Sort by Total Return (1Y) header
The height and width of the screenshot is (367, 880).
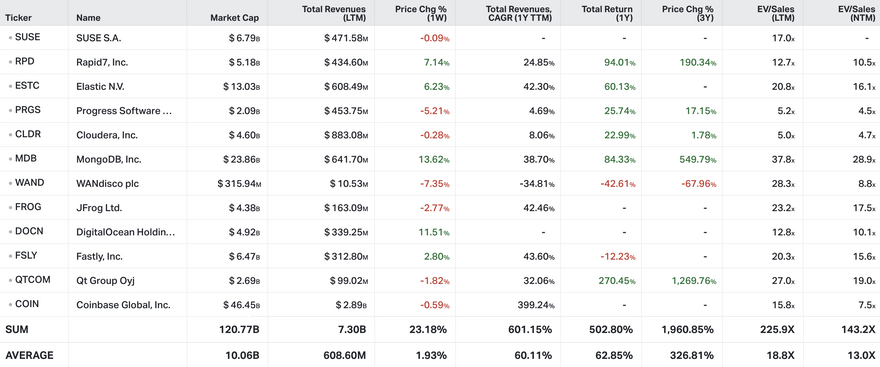[x=607, y=13]
